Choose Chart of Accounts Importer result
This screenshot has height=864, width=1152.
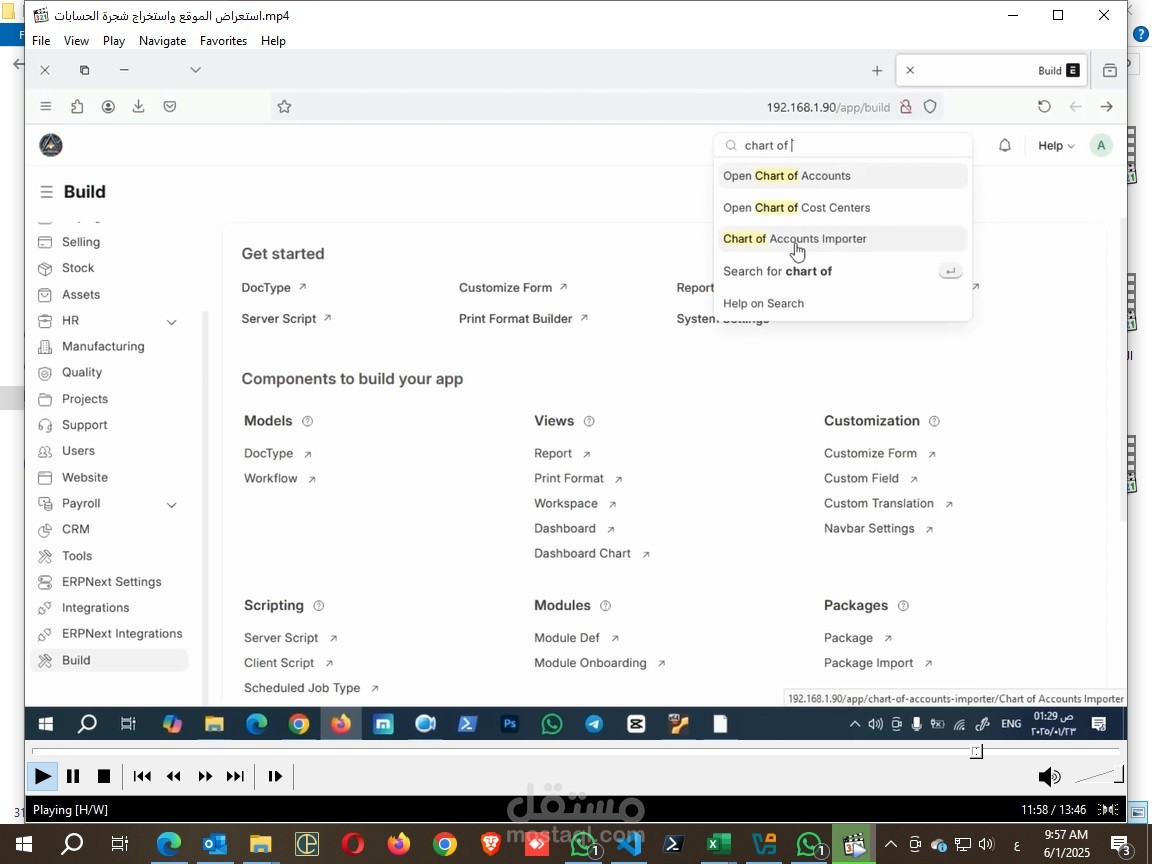(843, 239)
